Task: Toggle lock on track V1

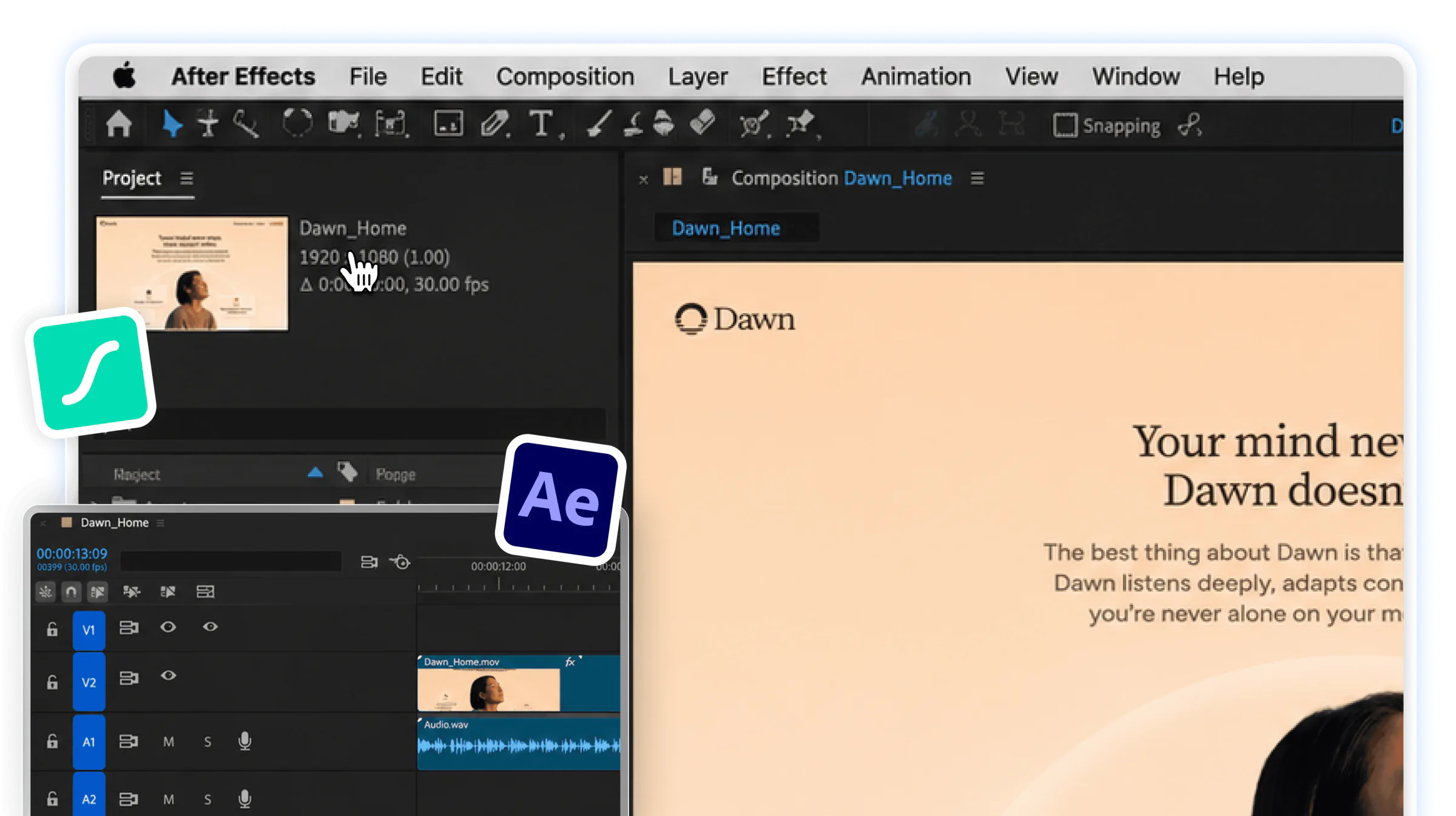Action: click(x=52, y=630)
